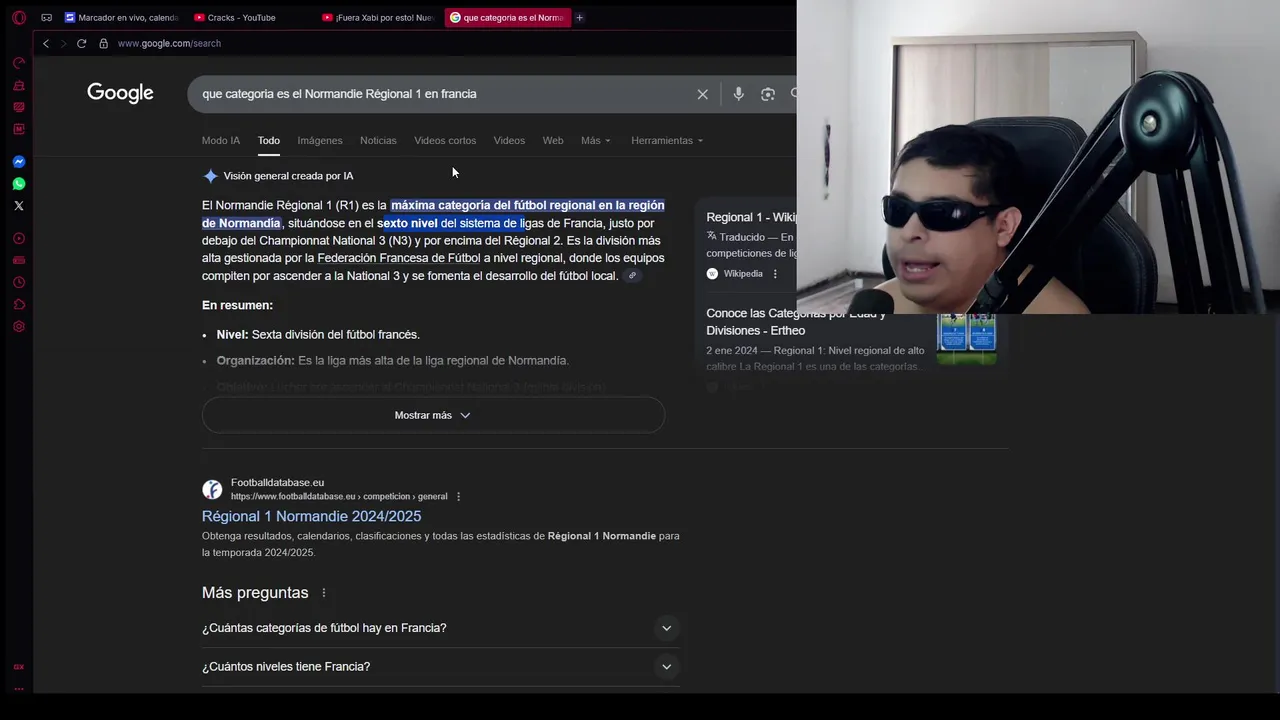Open X (Twitter) in the sidebar
Viewport: 1280px width, 720px height.
tap(19, 206)
